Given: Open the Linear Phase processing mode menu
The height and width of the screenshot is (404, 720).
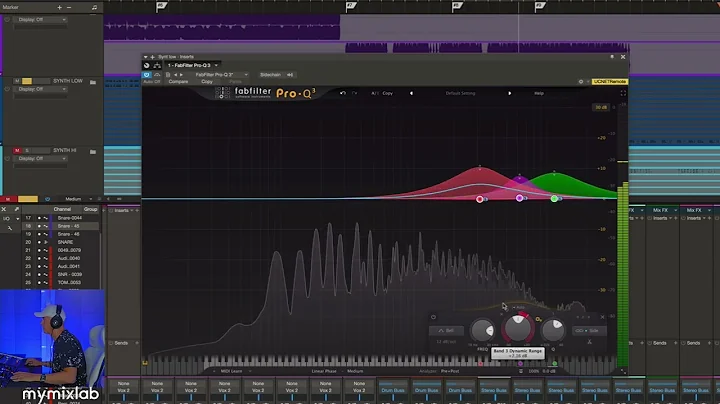Looking at the screenshot, I should pos(324,371).
